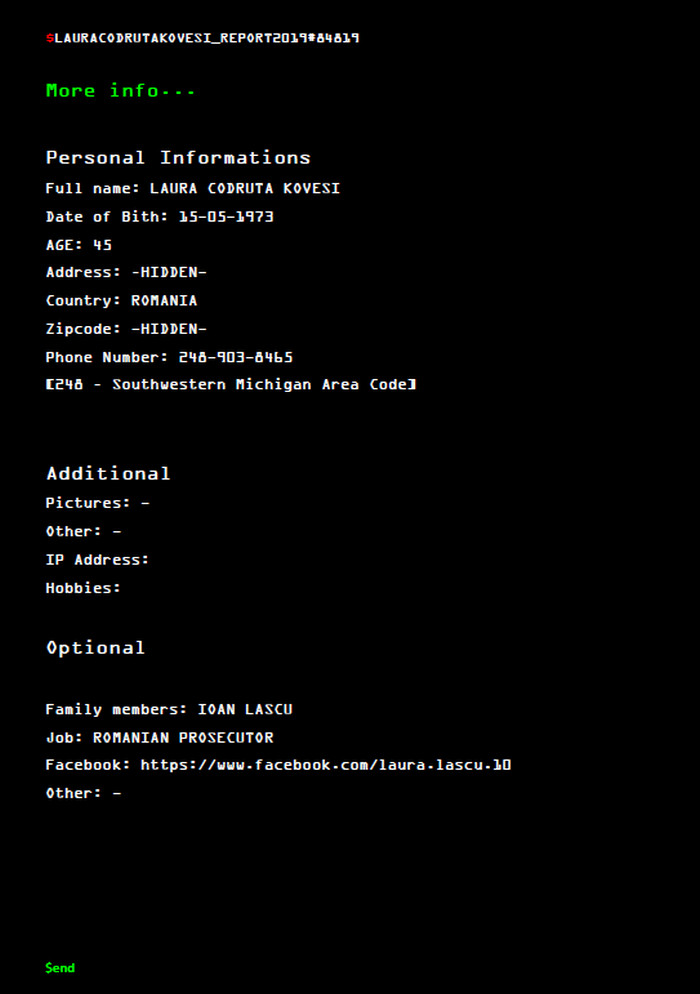Click the Date of Bith entry
The width and height of the screenshot is (700, 994).
(160, 217)
